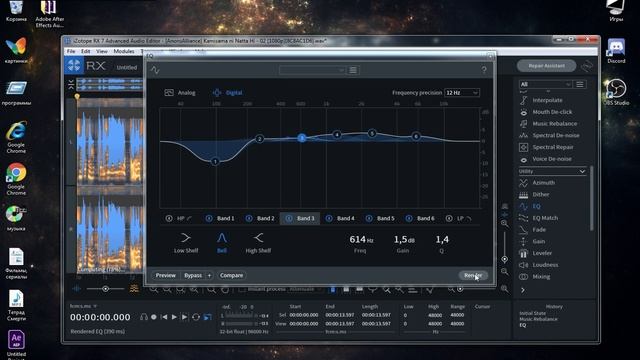Viewport: 640px width, 360px height.
Task: Open the Spectral De-noise module
Action: click(x=556, y=136)
